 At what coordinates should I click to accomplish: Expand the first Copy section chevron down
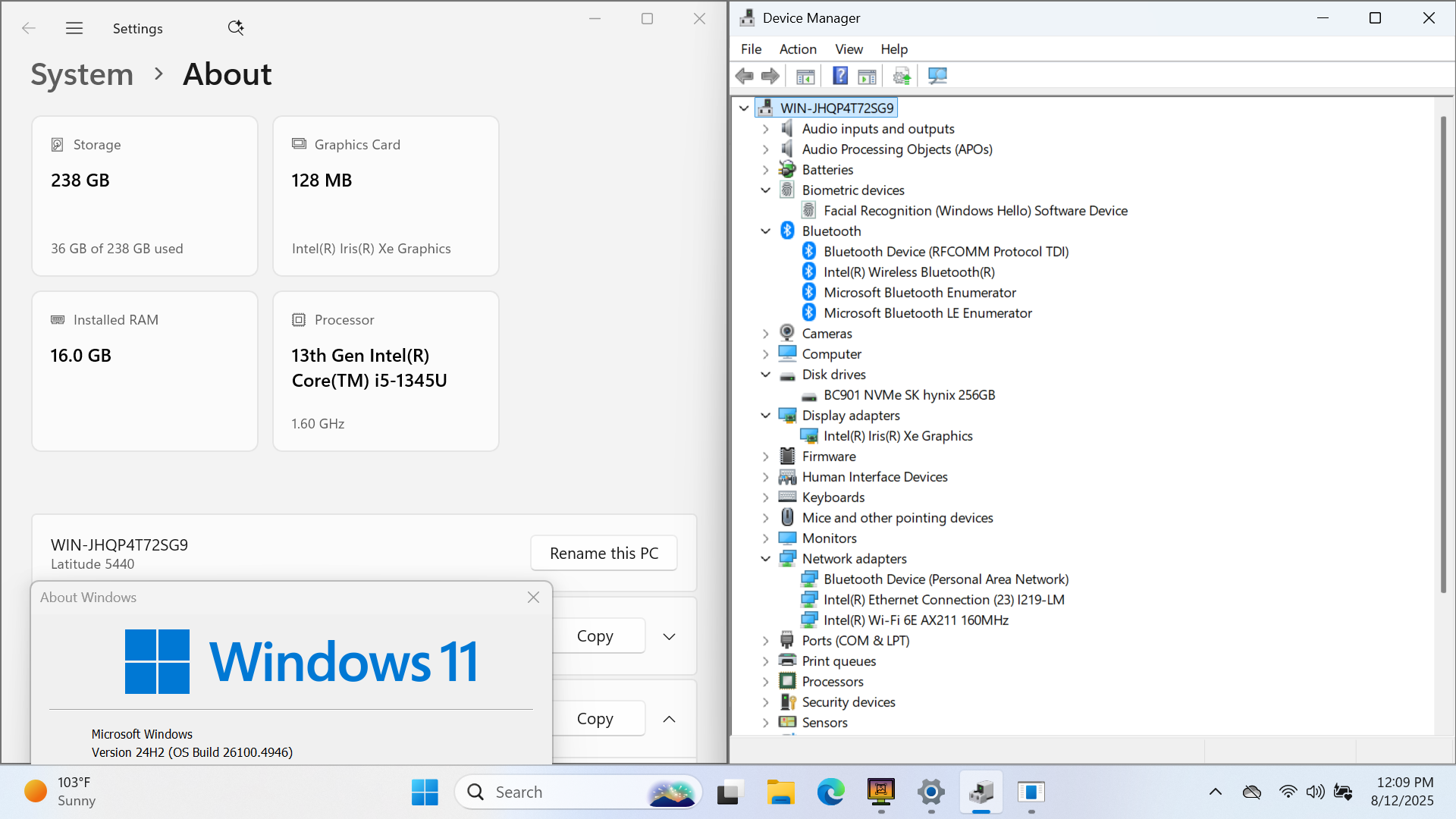(x=669, y=636)
